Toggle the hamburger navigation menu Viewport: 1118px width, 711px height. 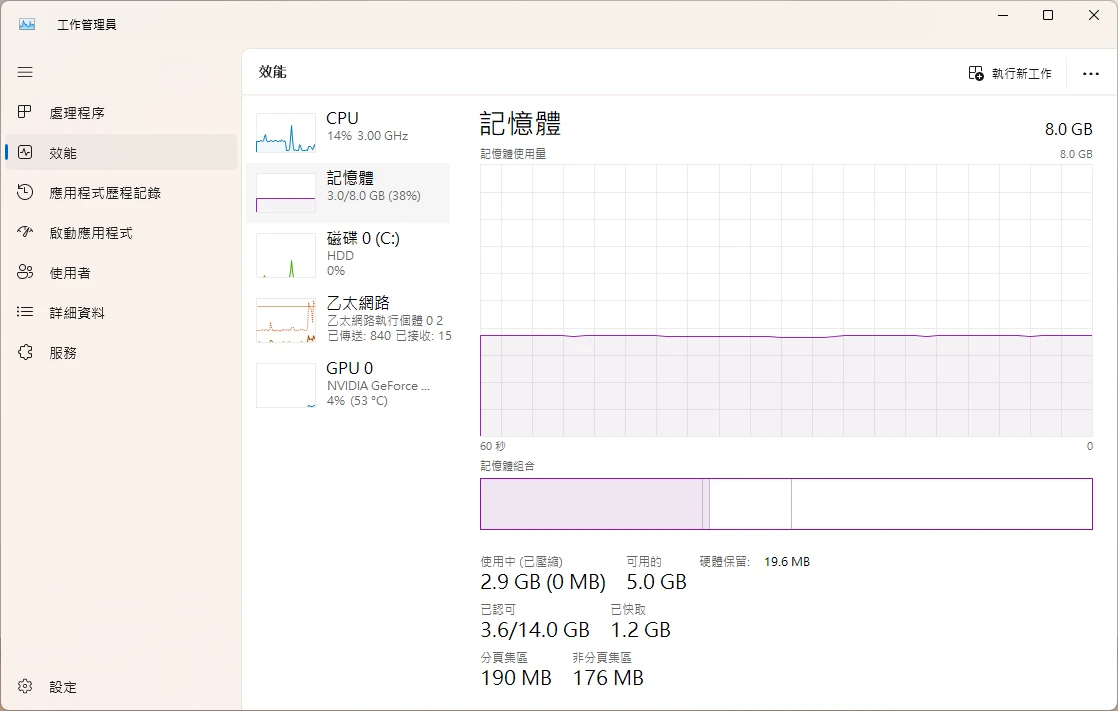pos(25,72)
